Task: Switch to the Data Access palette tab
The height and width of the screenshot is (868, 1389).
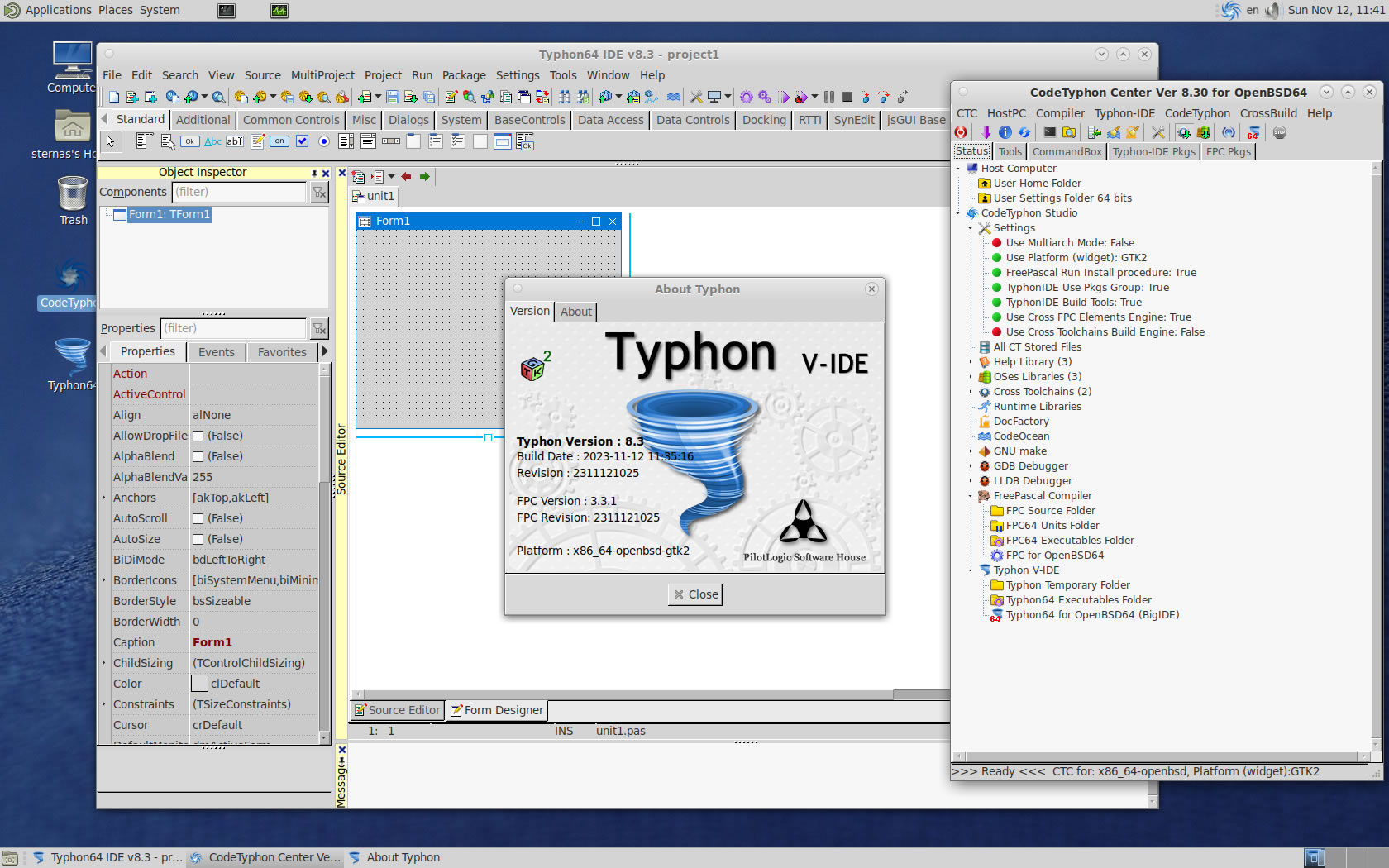Action: (610, 120)
